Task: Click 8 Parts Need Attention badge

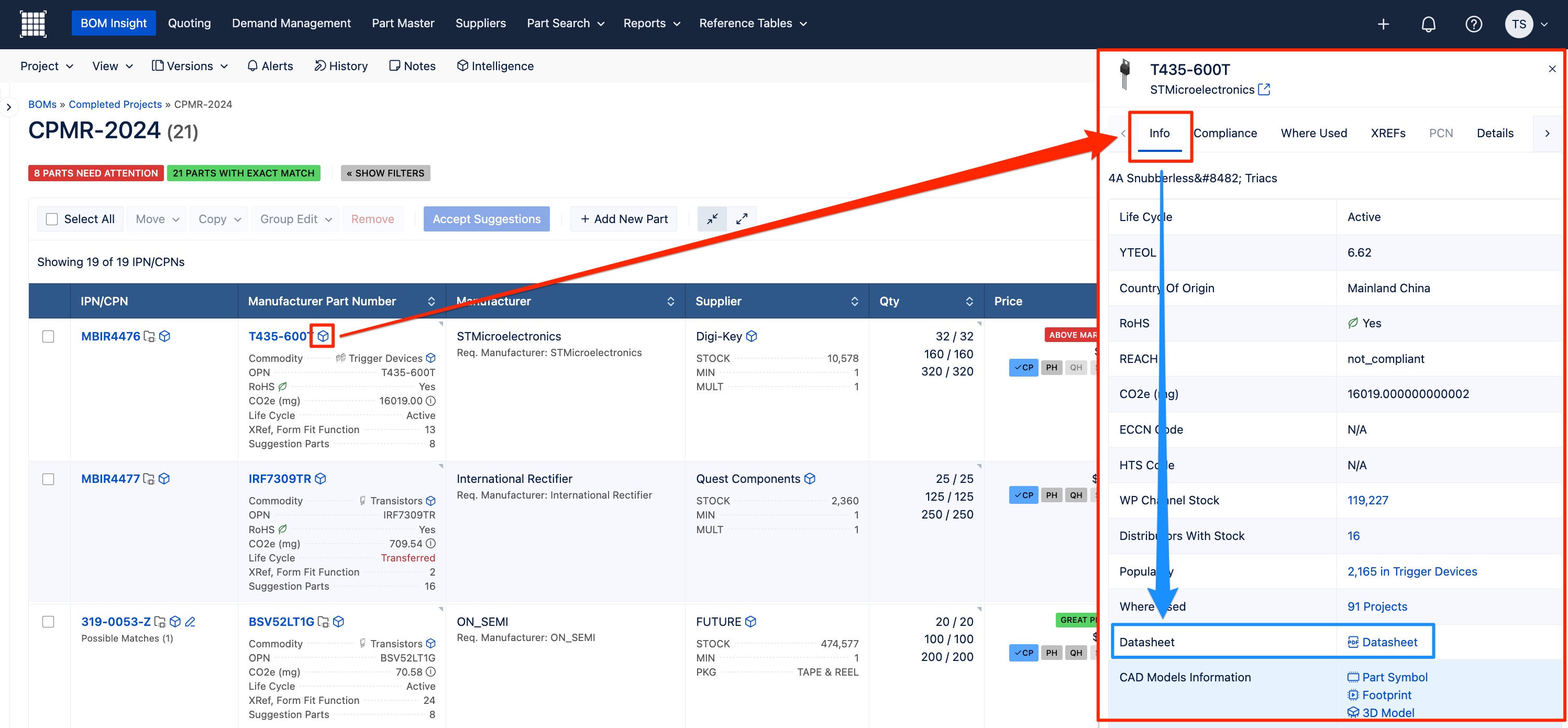Action: (x=95, y=173)
